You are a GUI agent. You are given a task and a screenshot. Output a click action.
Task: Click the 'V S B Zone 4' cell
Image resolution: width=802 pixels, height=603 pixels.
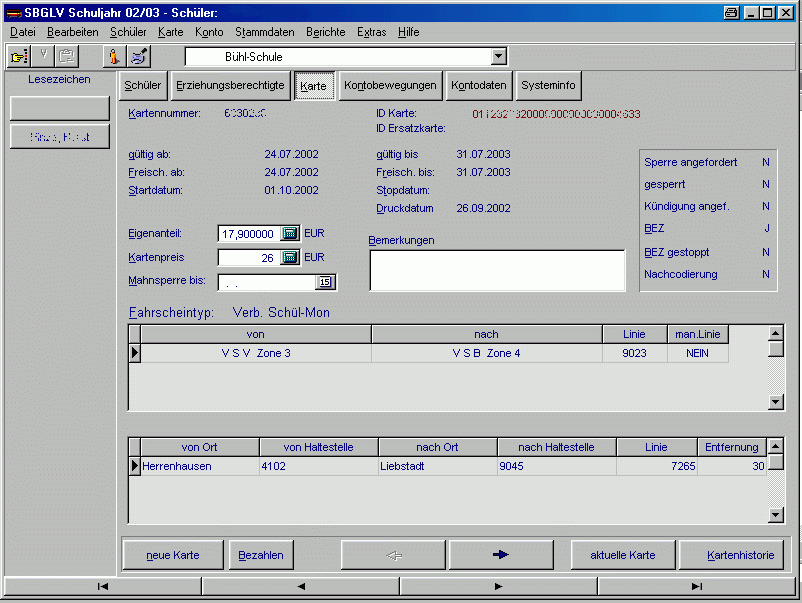[486, 353]
